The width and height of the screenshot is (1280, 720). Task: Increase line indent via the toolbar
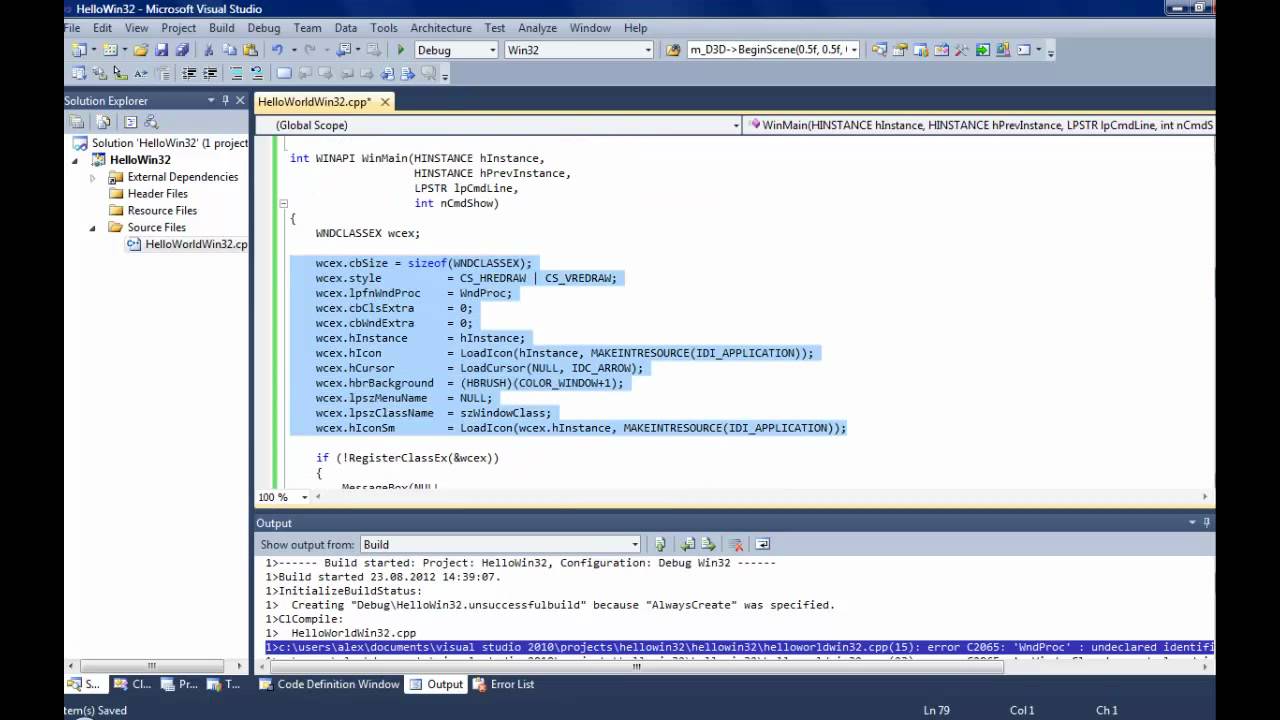coord(210,73)
